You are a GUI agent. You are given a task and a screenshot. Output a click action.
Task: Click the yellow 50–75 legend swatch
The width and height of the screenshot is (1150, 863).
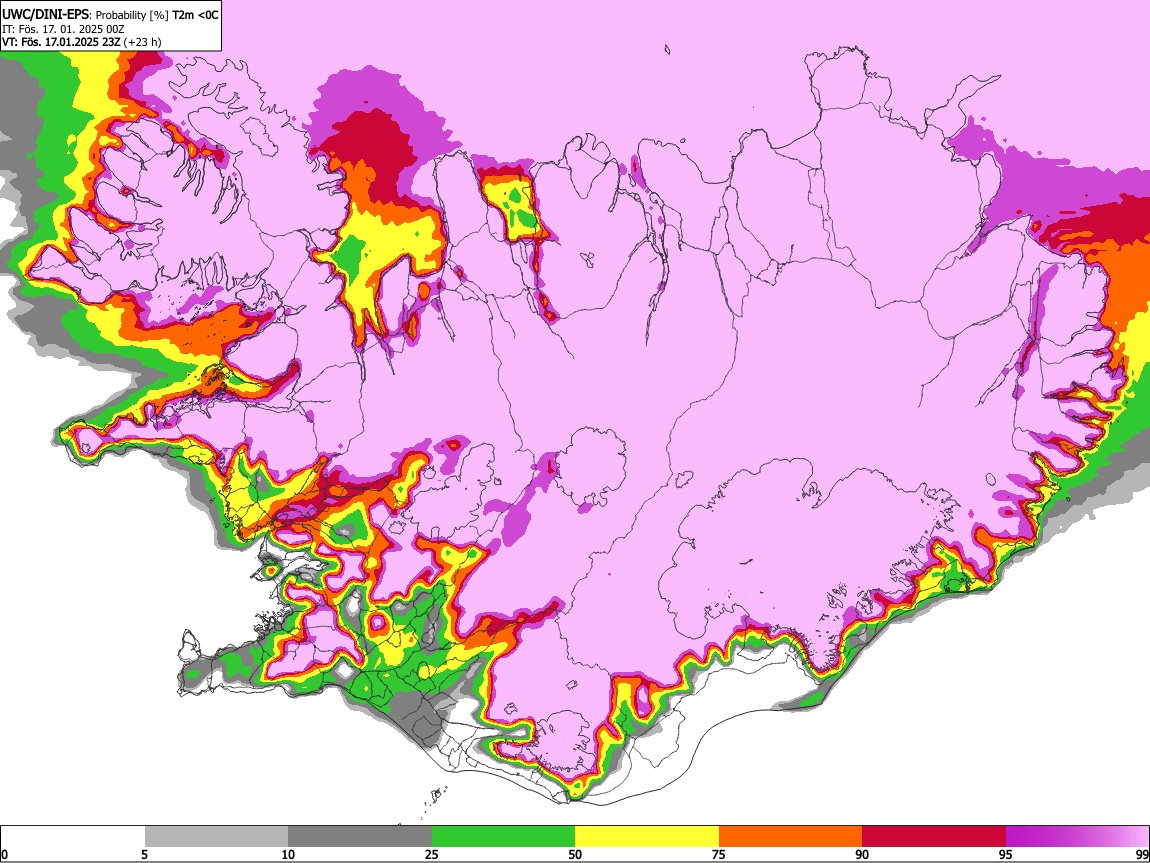click(647, 837)
